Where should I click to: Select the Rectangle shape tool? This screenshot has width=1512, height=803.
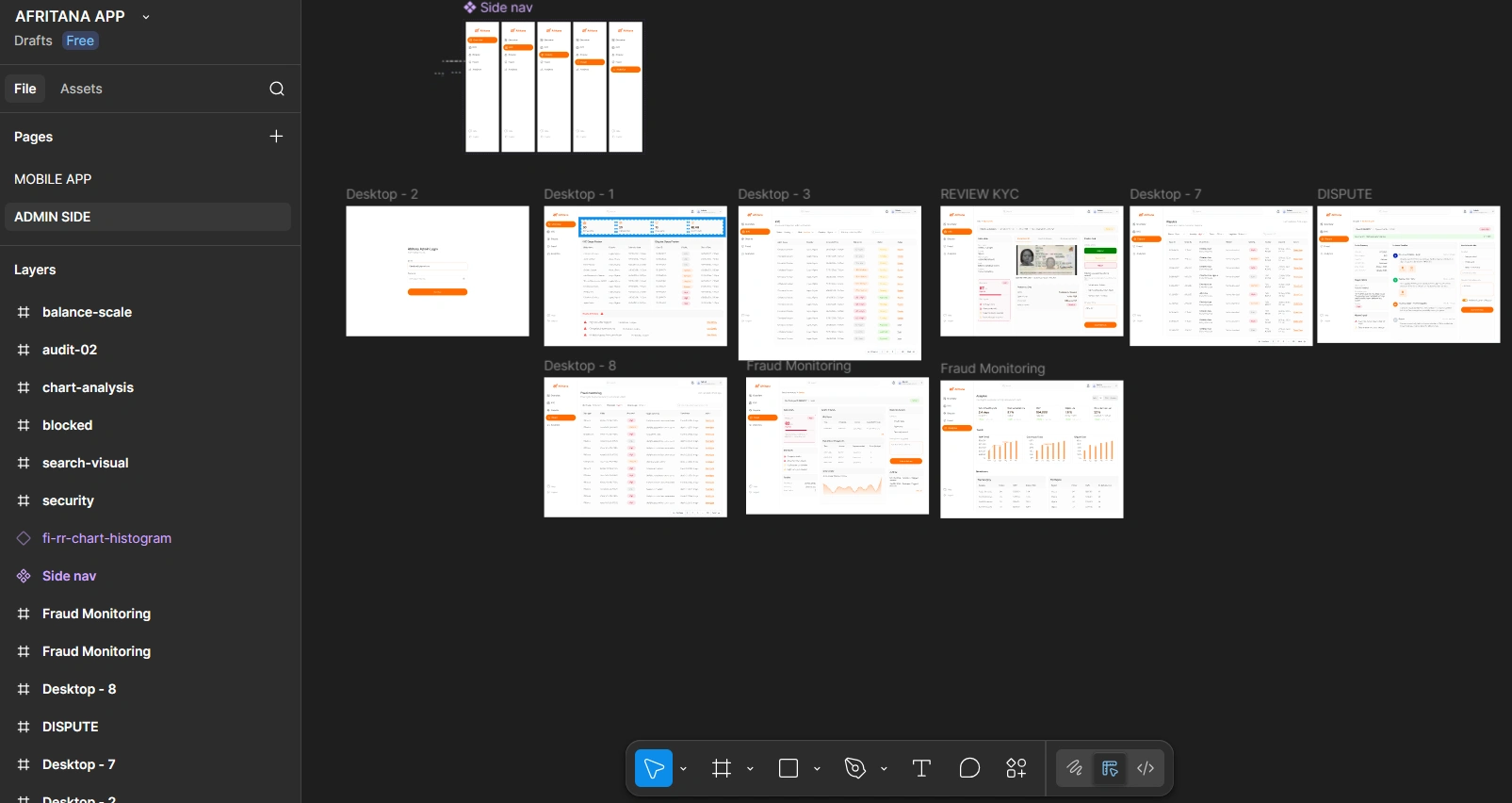click(789, 768)
